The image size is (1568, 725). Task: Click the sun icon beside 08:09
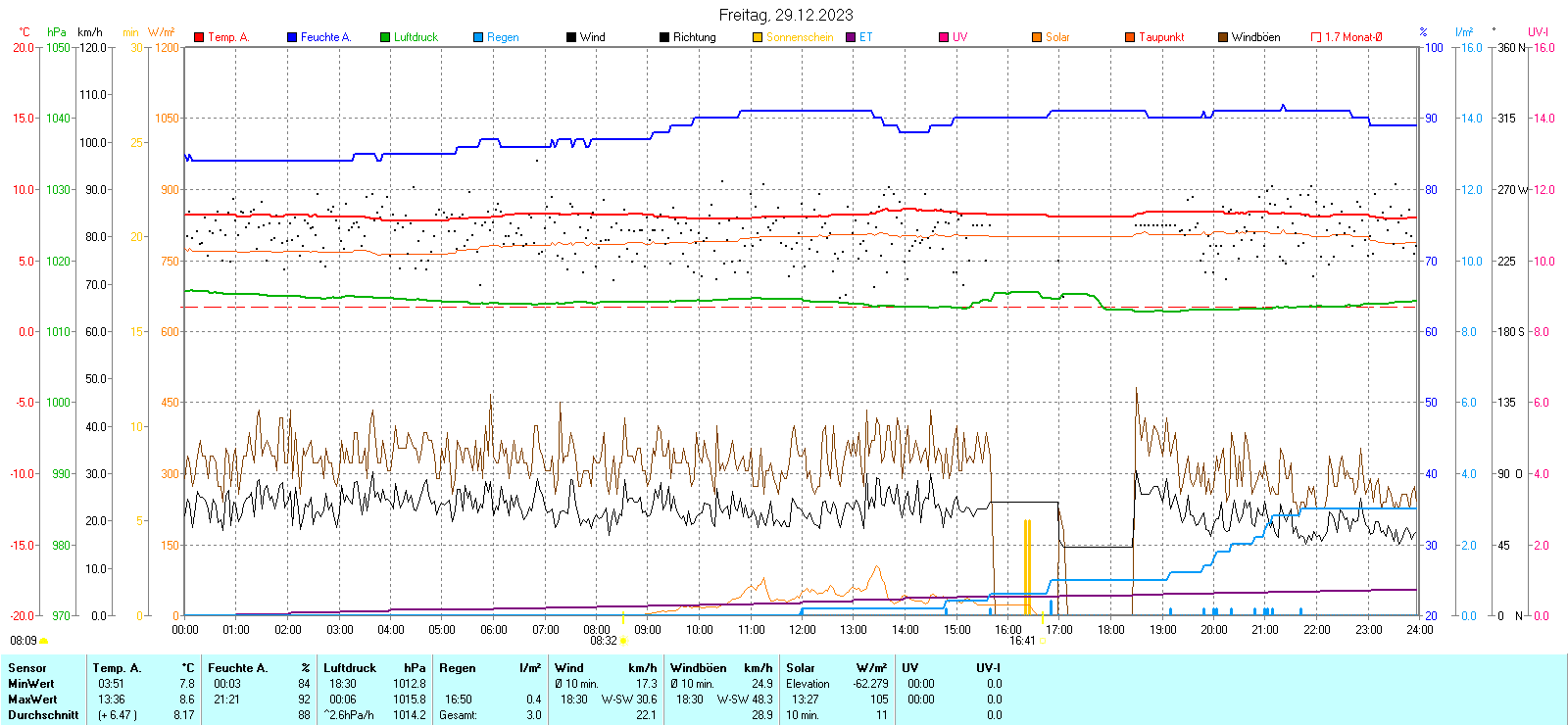click(x=43, y=641)
